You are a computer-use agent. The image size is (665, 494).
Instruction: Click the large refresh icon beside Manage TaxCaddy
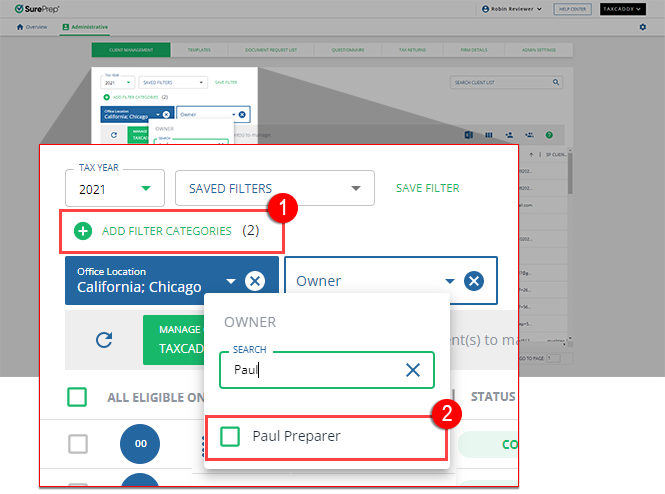click(x=104, y=340)
